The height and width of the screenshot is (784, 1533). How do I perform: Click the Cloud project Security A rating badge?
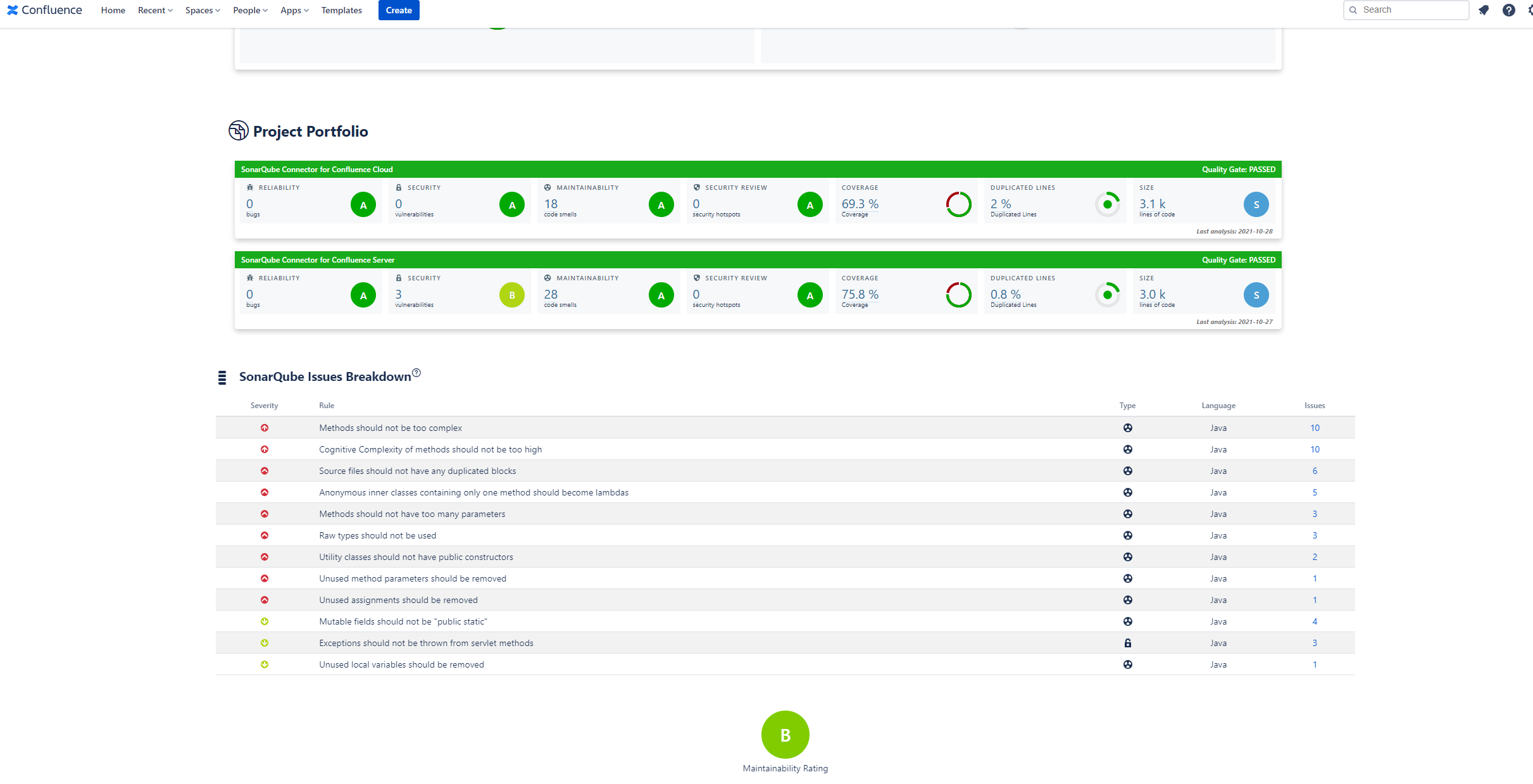512,204
